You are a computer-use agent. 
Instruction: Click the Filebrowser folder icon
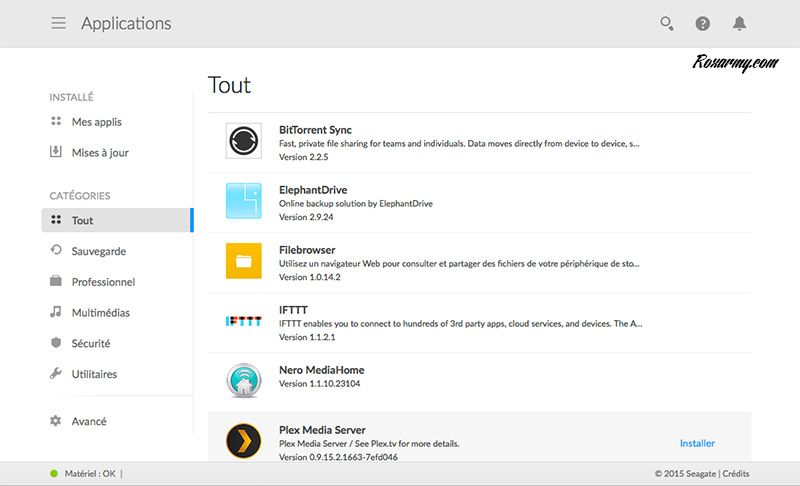coord(243,261)
